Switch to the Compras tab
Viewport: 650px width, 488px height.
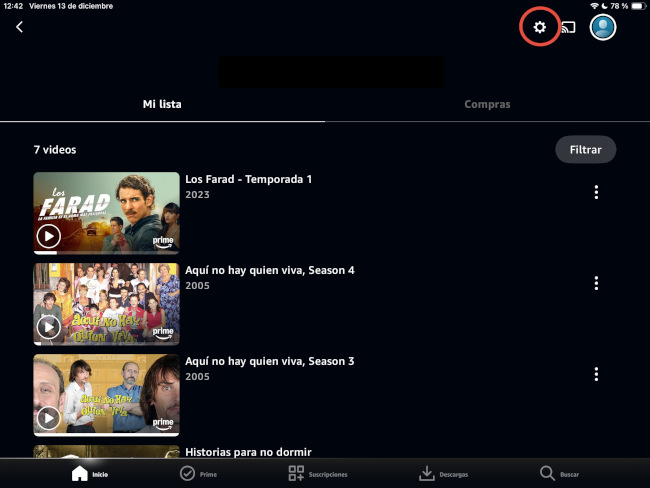tap(487, 104)
